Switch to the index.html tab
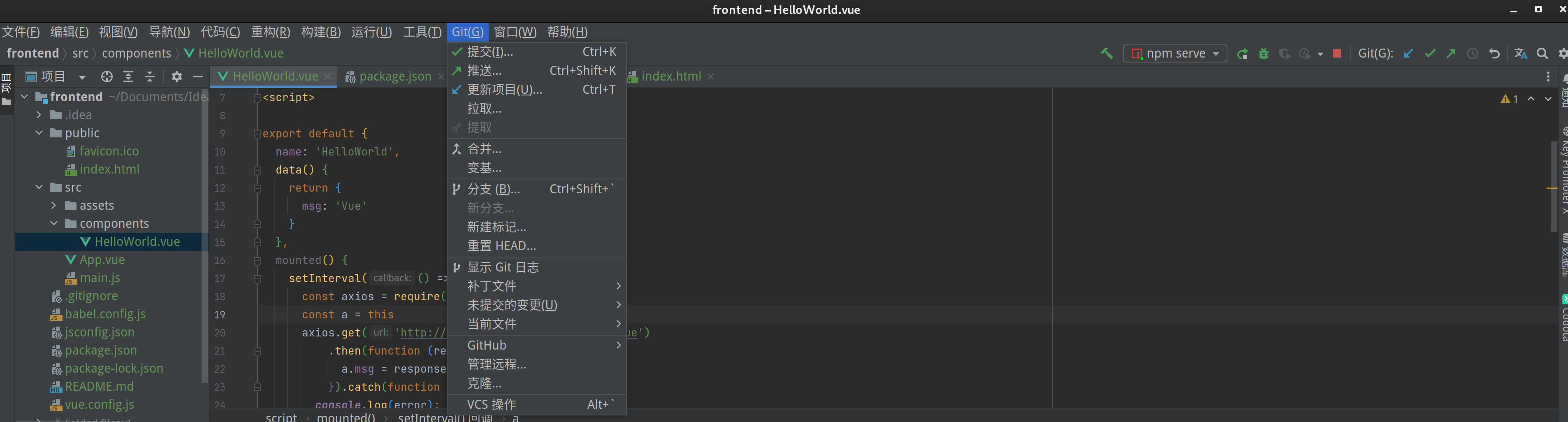 (671, 76)
